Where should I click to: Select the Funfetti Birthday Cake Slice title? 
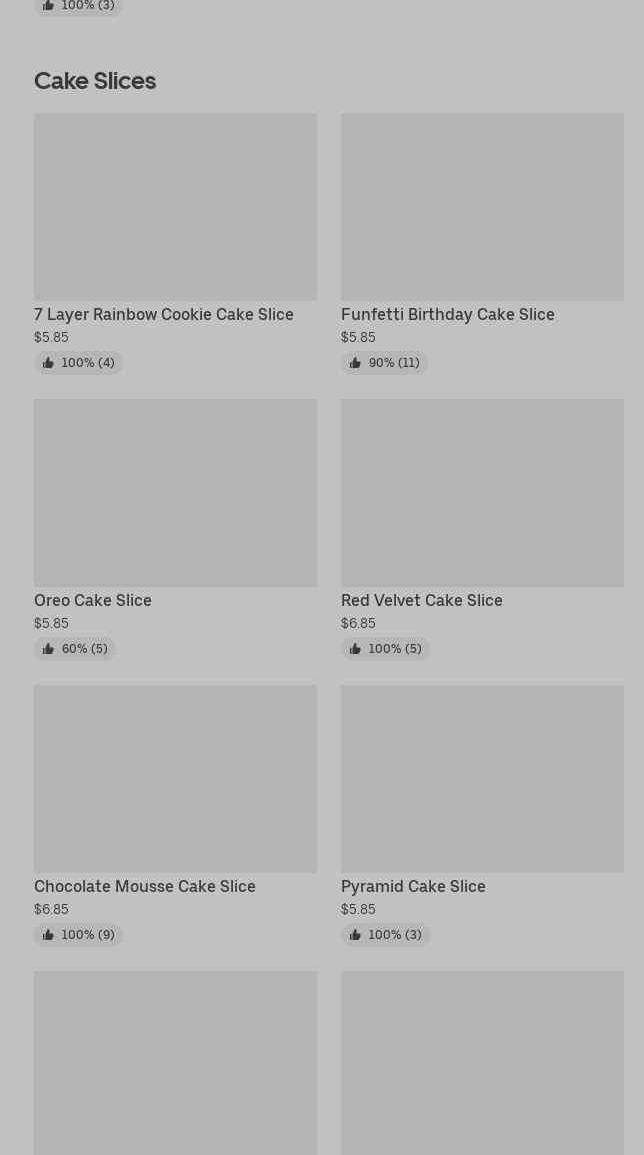(x=447, y=314)
